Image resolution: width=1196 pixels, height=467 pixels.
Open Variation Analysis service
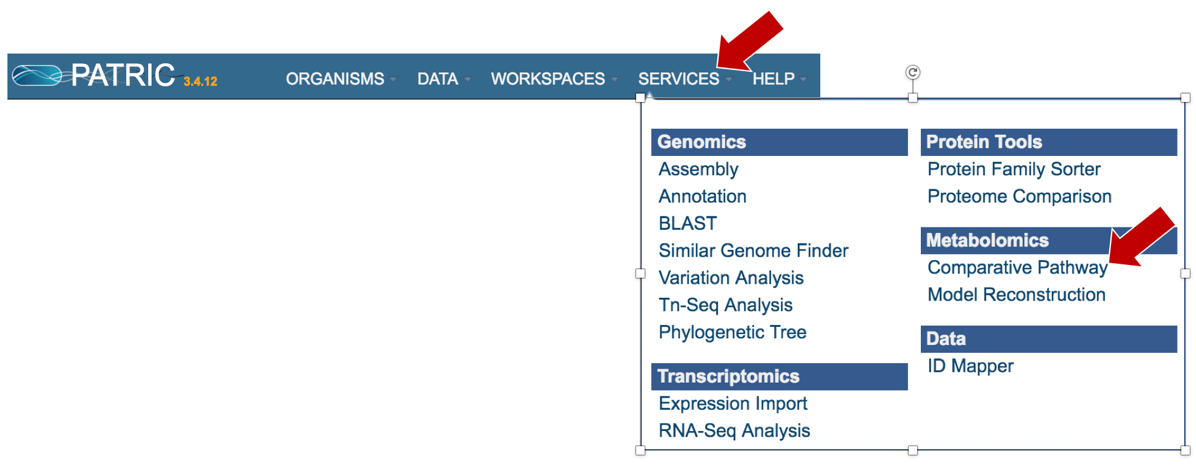click(x=731, y=278)
